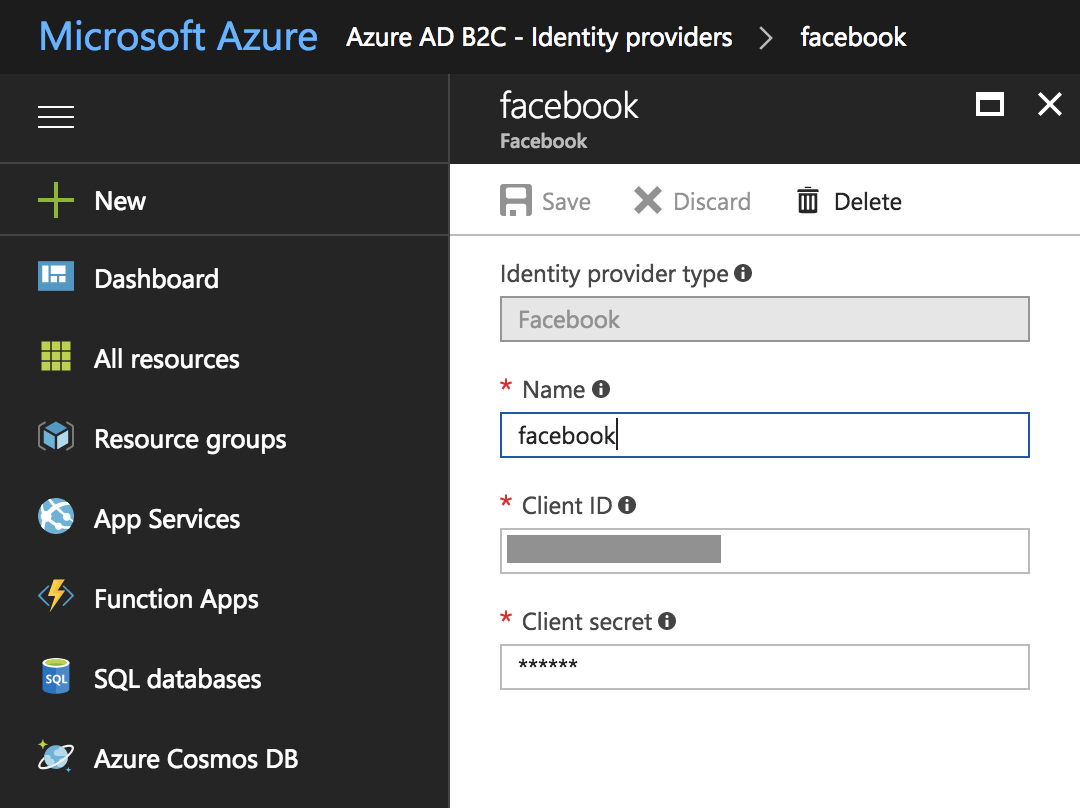Click the Client ID label text
This screenshot has width=1080, height=808.
pyautogui.click(x=567, y=506)
